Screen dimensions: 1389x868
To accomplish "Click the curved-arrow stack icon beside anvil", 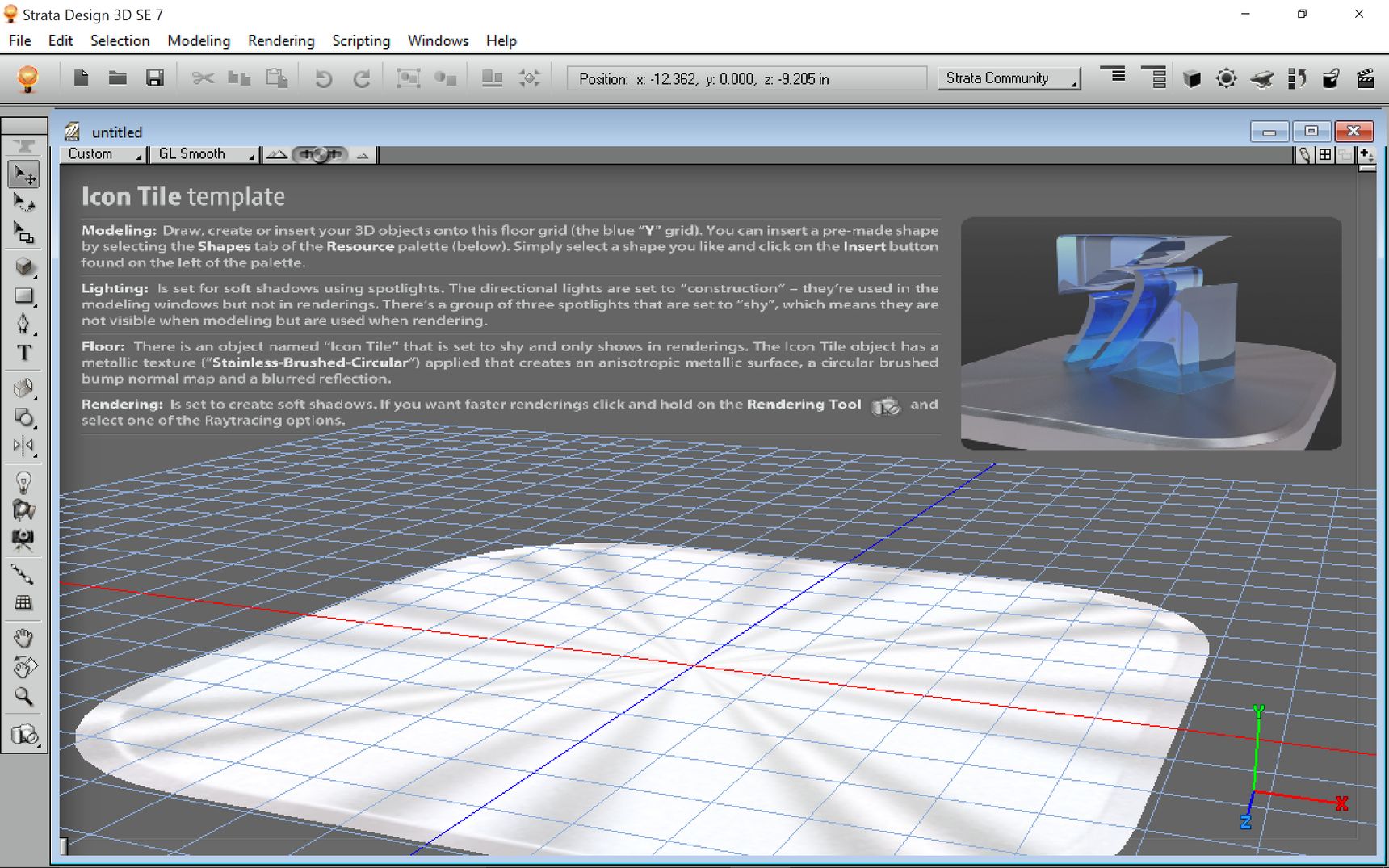I will [x=1297, y=78].
